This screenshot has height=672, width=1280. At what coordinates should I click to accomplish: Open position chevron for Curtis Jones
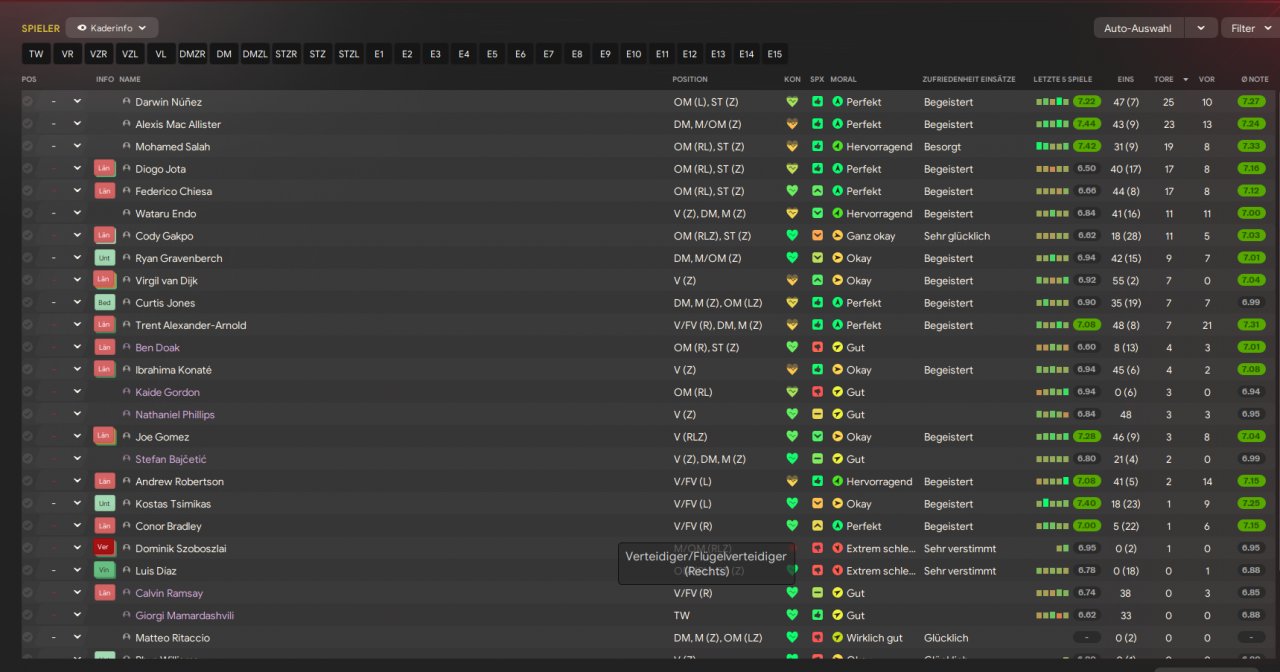point(77,303)
